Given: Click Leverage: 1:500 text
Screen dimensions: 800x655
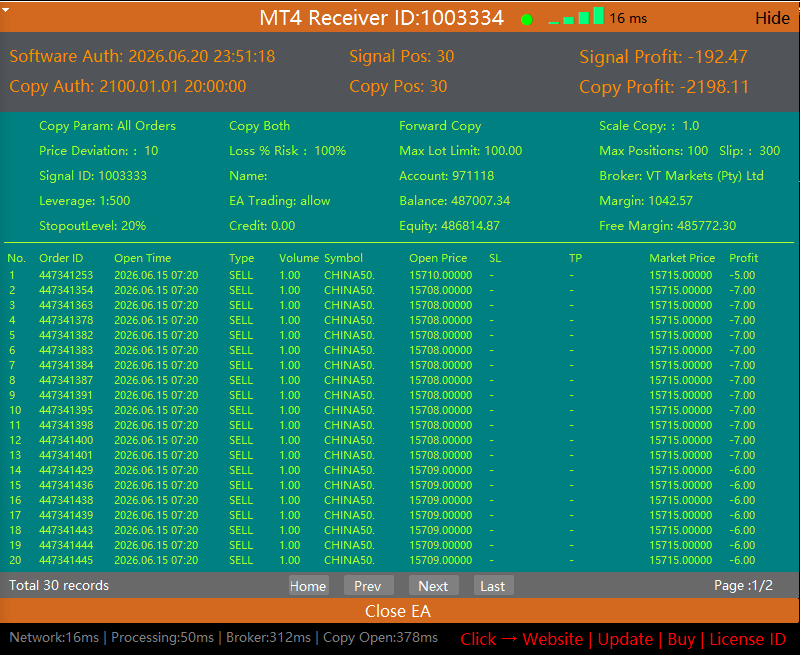Looking at the screenshot, I should (x=85, y=201).
